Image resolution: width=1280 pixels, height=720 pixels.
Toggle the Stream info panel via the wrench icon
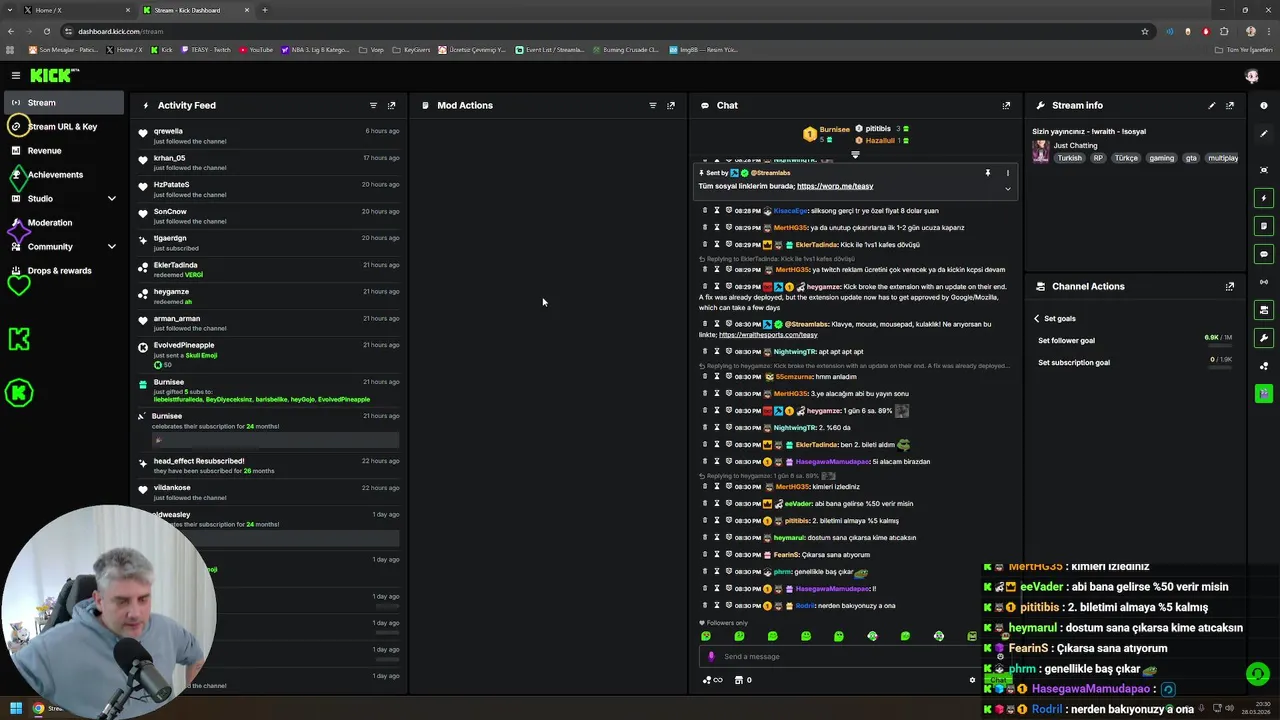[1264, 338]
